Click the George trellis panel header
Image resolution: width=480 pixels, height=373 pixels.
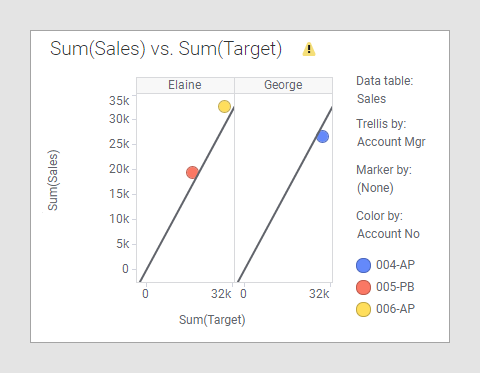coord(283,85)
